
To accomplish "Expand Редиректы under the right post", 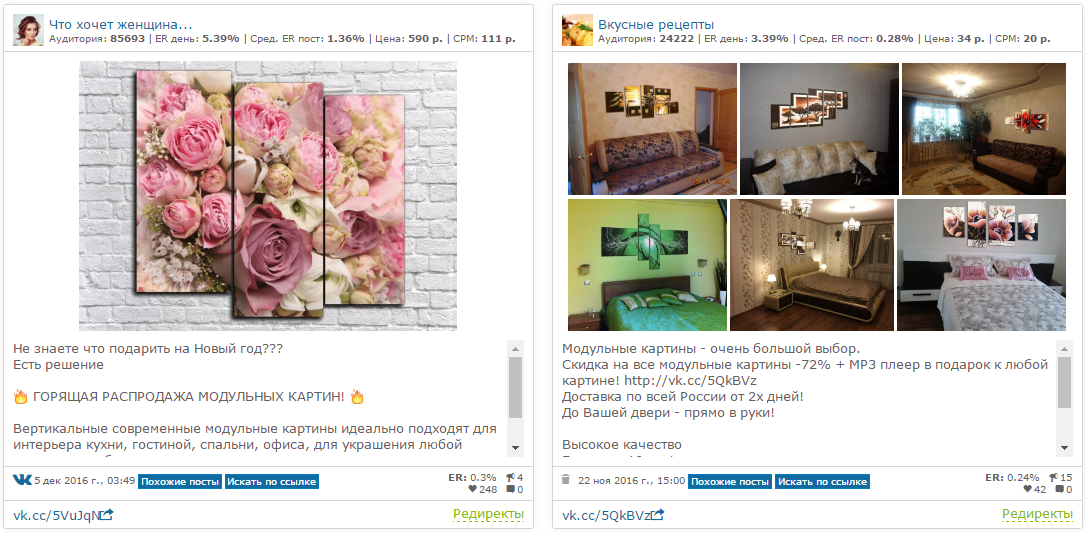I will tap(1038, 514).
